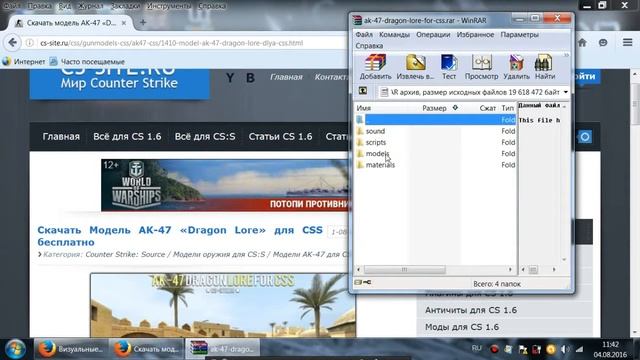Open the Журнал menu in Firefox
The width and height of the screenshot is (640, 360).
(90, 6)
